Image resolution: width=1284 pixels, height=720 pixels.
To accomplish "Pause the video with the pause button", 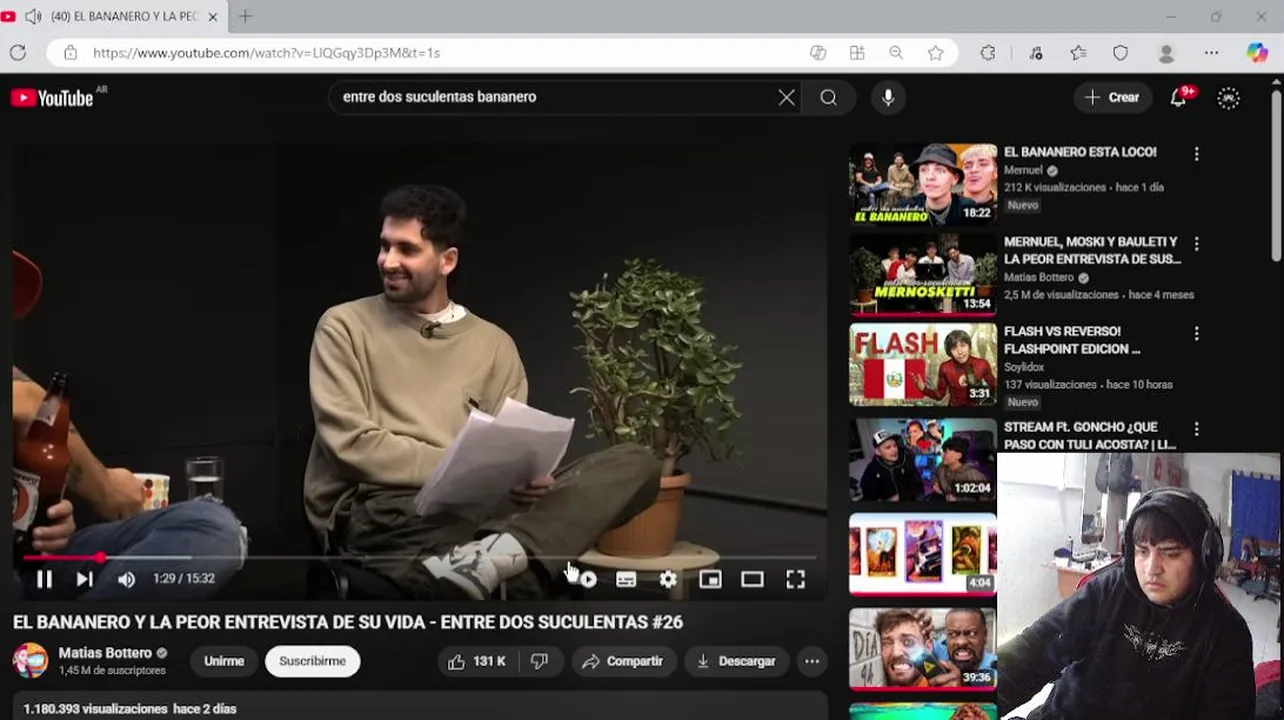I will pyautogui.click(x=44, y=579).
